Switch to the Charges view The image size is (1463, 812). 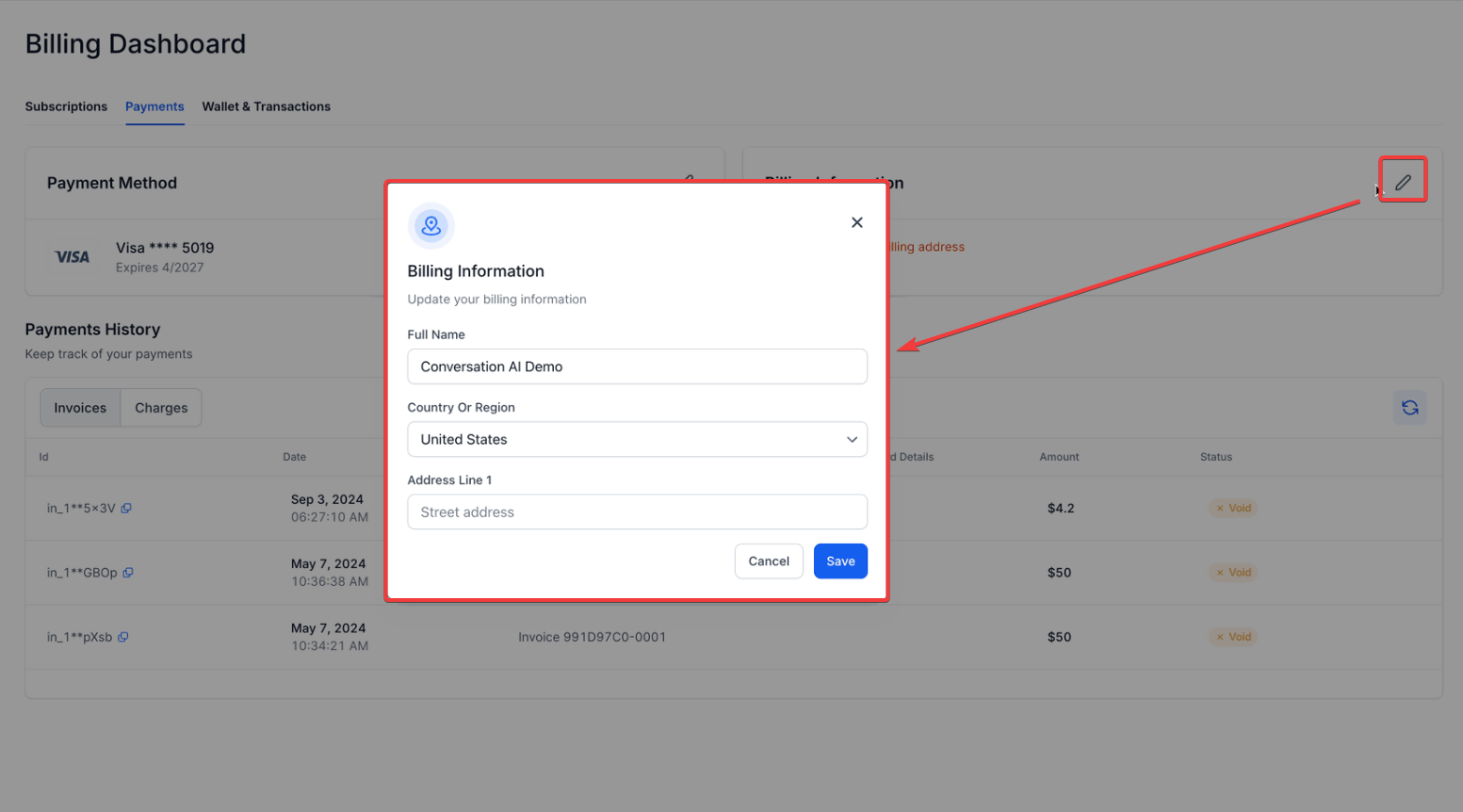pos(161,408)
